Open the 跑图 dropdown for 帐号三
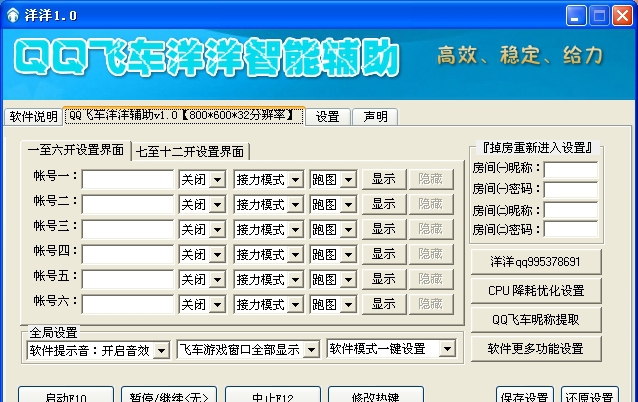The width and height of the screenshot is (638, 402). point(333,229)
